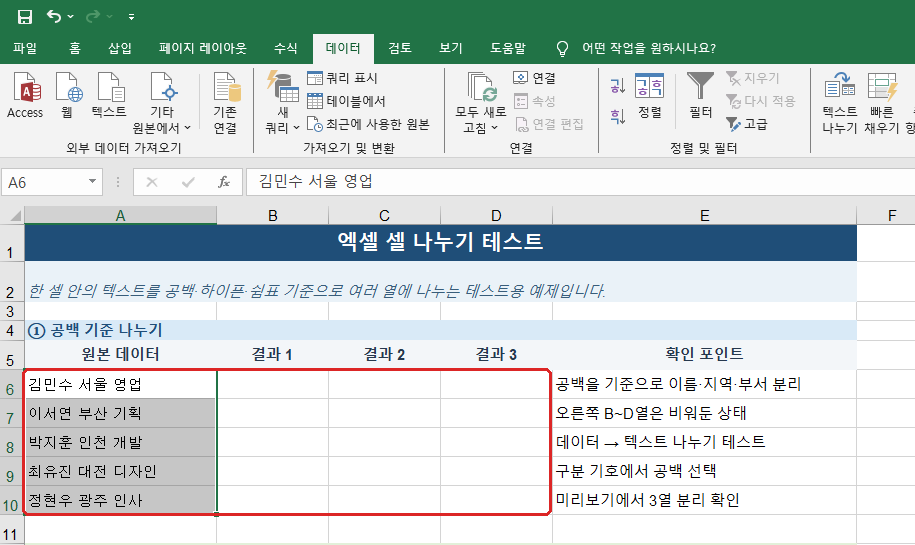Click the 연결 button in ribbon
The width and height of the screenshot is (915, 545).
coord(535,78)
